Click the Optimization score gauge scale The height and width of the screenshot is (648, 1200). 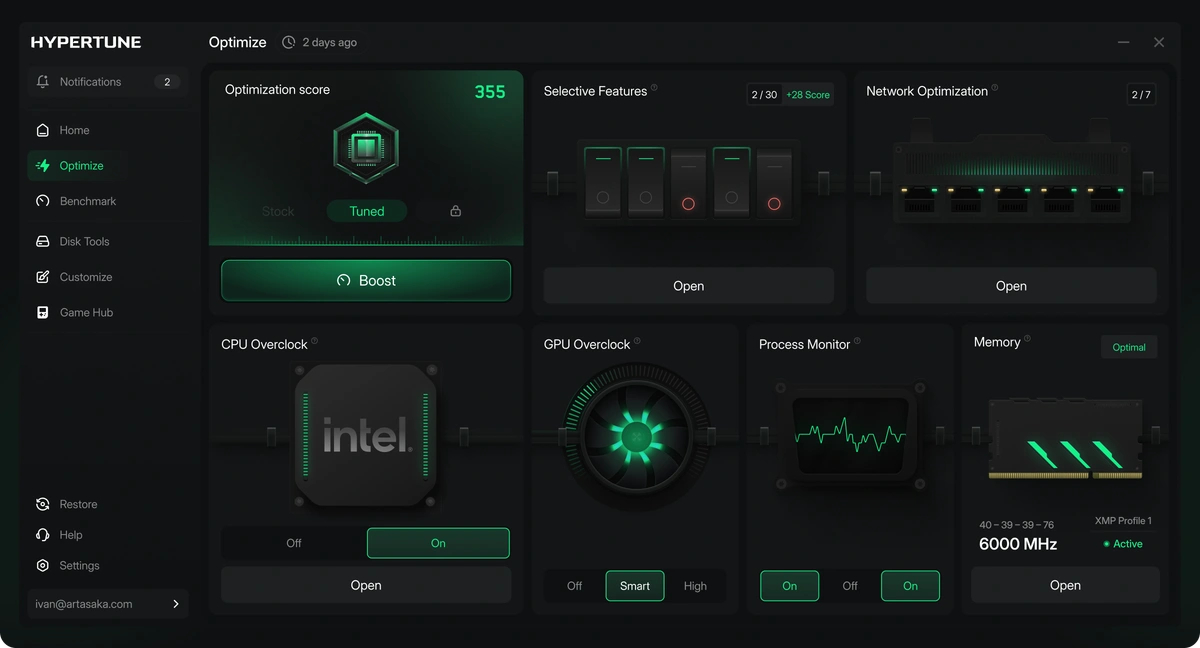click(366, 240)
